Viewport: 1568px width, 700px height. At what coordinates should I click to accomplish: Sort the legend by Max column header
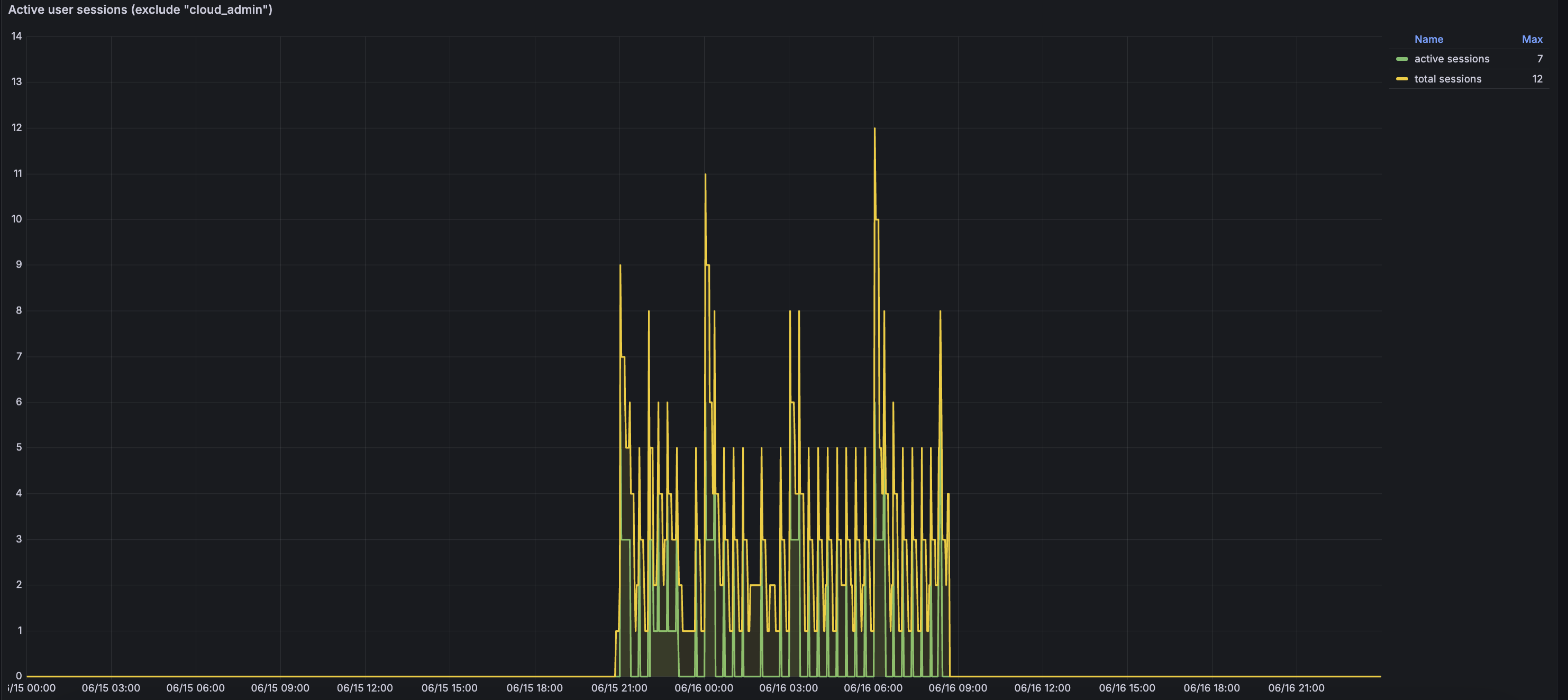click(x=1531, y=39)
